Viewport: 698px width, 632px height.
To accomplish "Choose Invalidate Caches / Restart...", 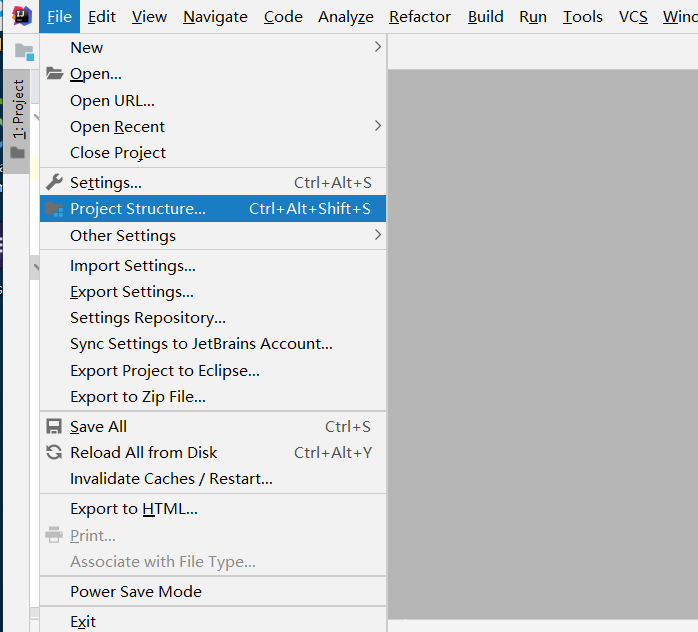I will (x=213, y=478).
